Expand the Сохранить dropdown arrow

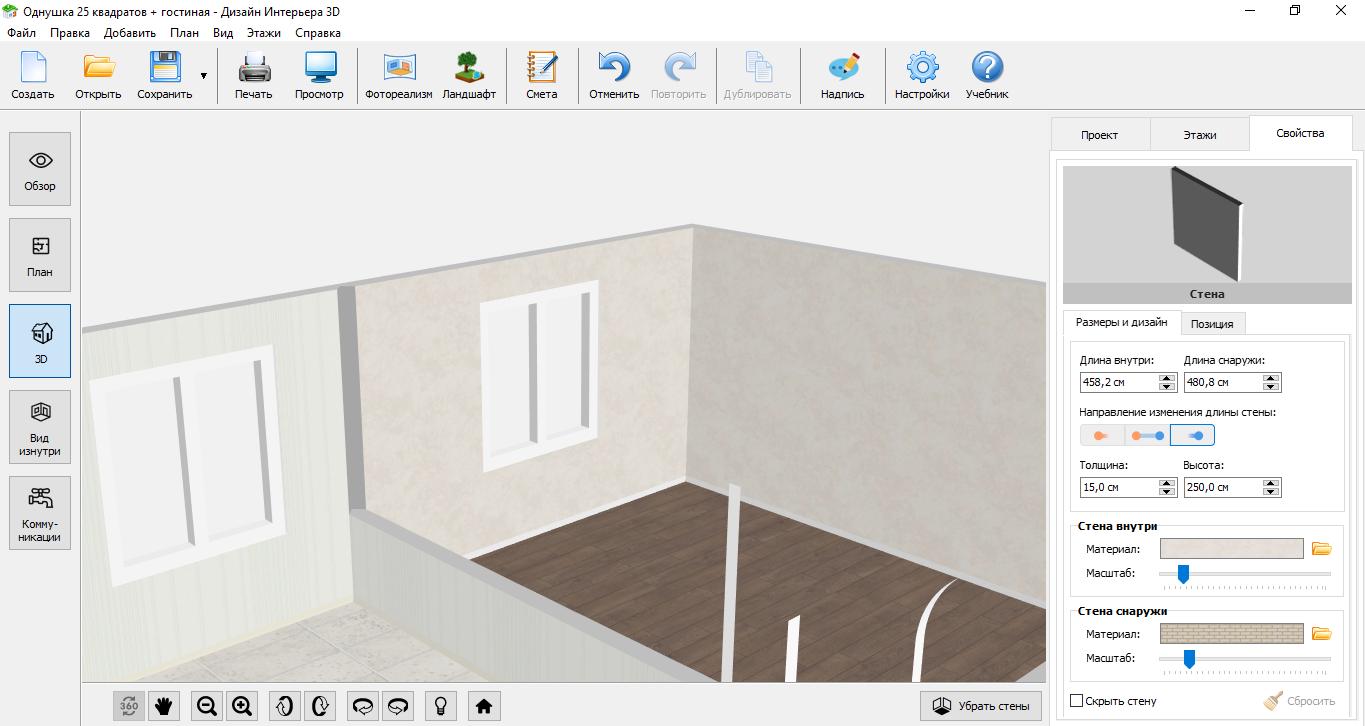[204, 76]
